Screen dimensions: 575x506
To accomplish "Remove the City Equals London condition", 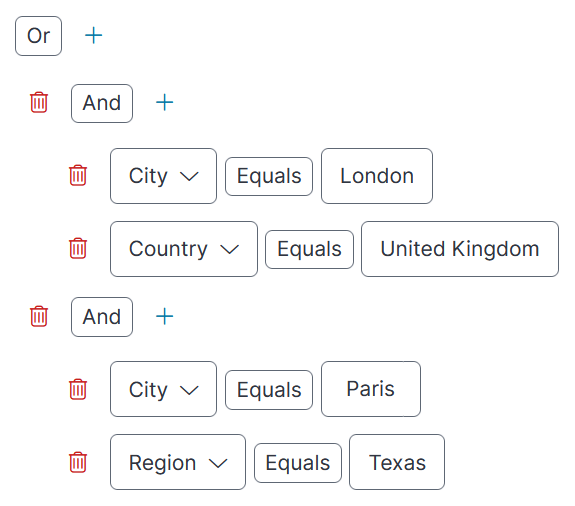I will (78, 175).
